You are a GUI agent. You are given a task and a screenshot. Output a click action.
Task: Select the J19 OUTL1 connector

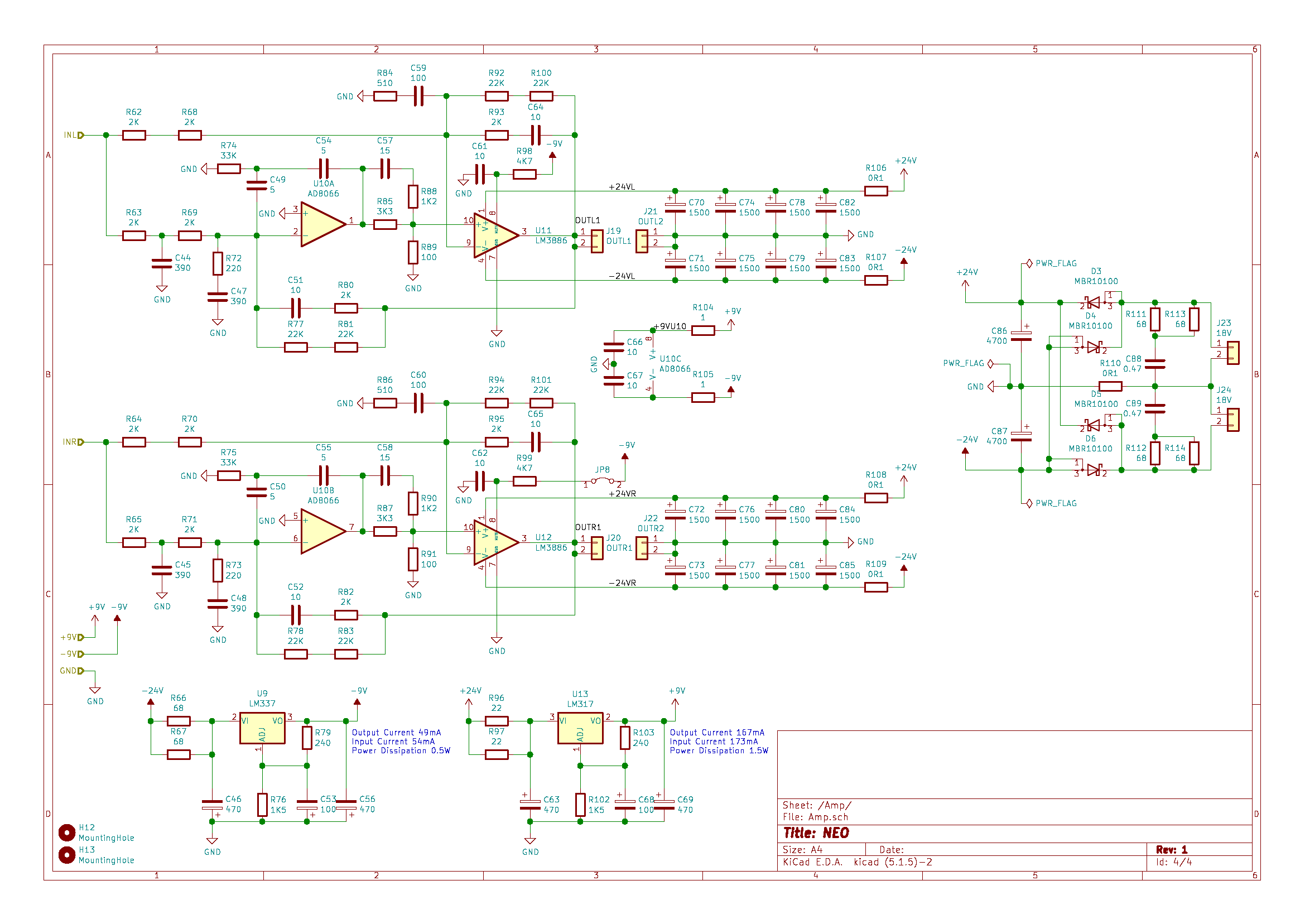pyautogui.click(x=597, y=241)
